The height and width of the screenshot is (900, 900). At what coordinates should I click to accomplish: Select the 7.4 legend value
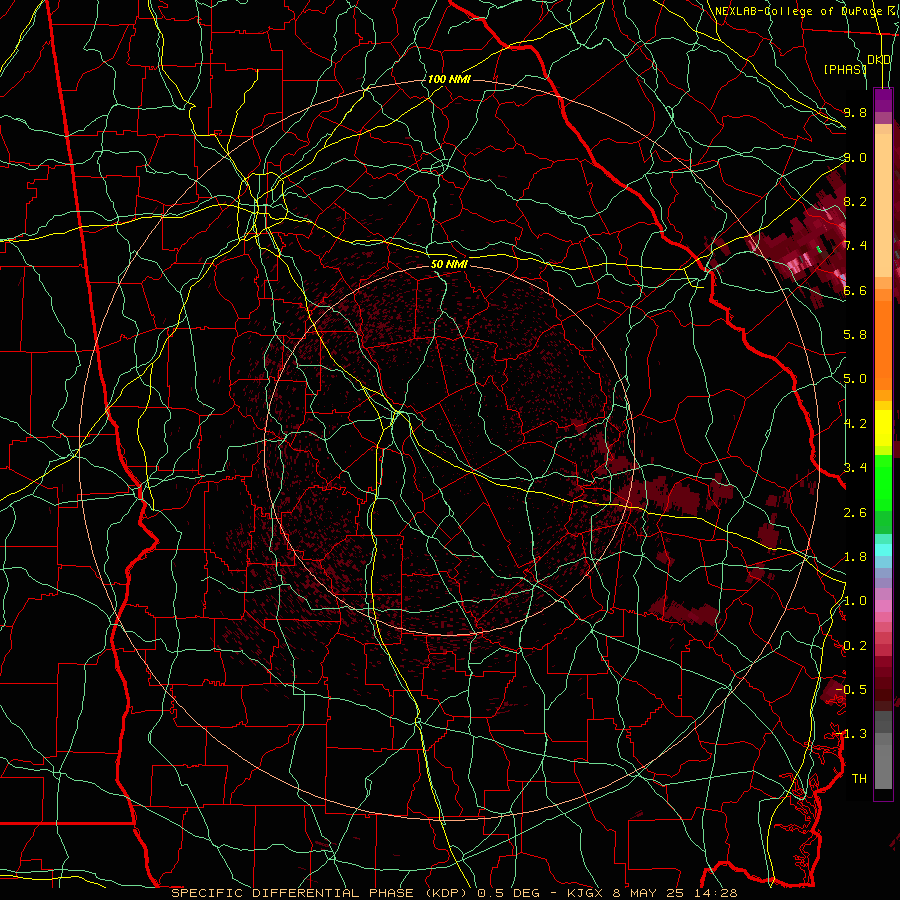tap(855, 246)
